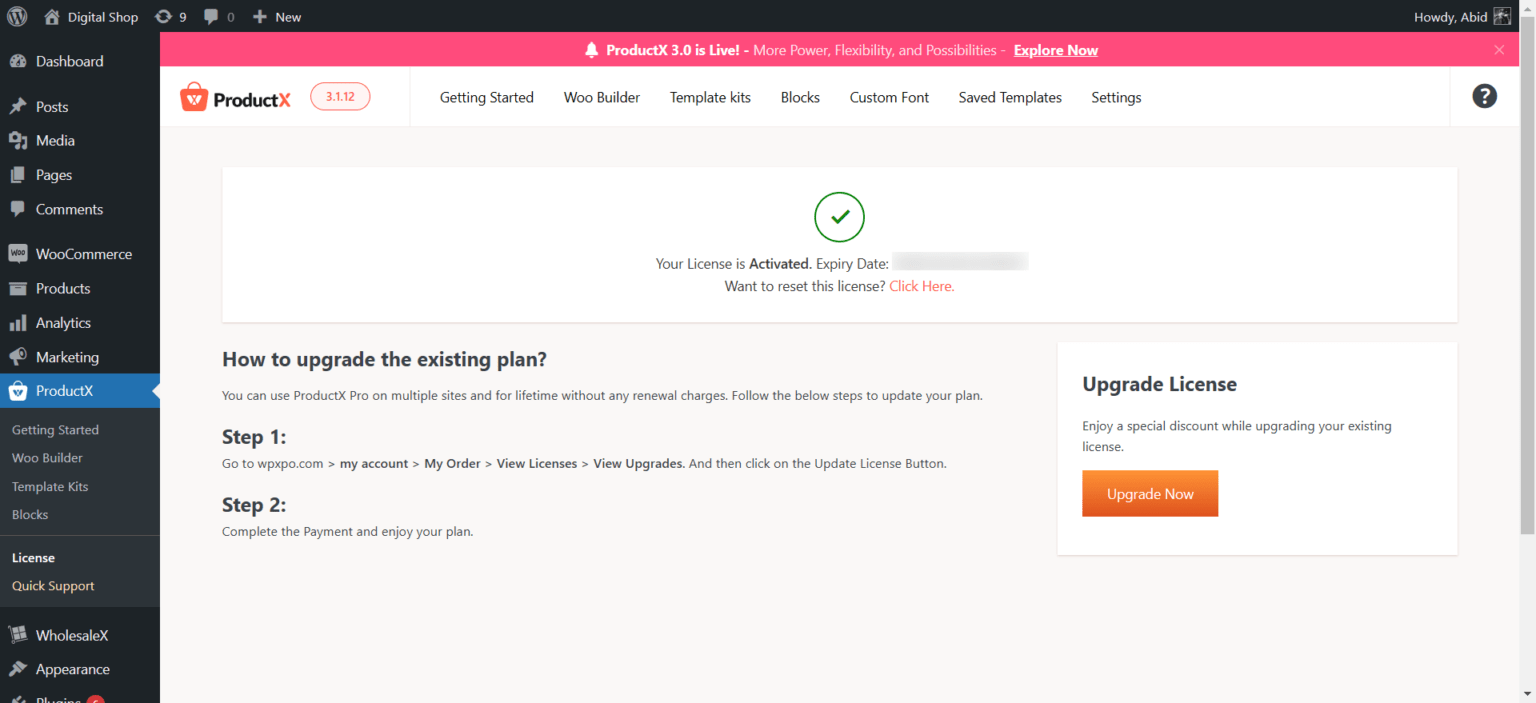Reset the license via Click Here
This screenshot has width=1536, height=703.
tap(921, 286)
